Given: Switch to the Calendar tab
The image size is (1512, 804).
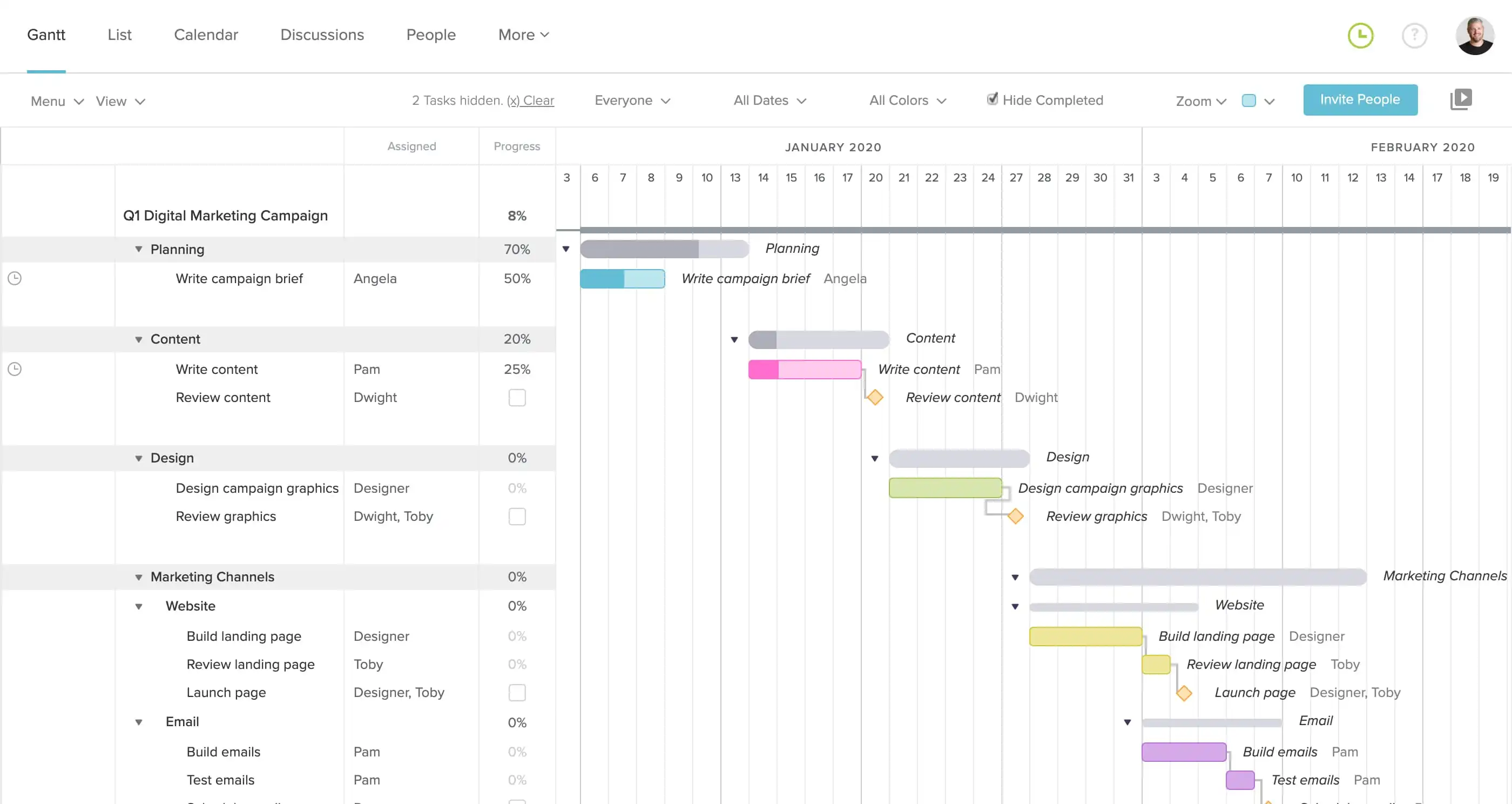Looking at the screenshot, I should pyautogui.click(x=205, y=35).
